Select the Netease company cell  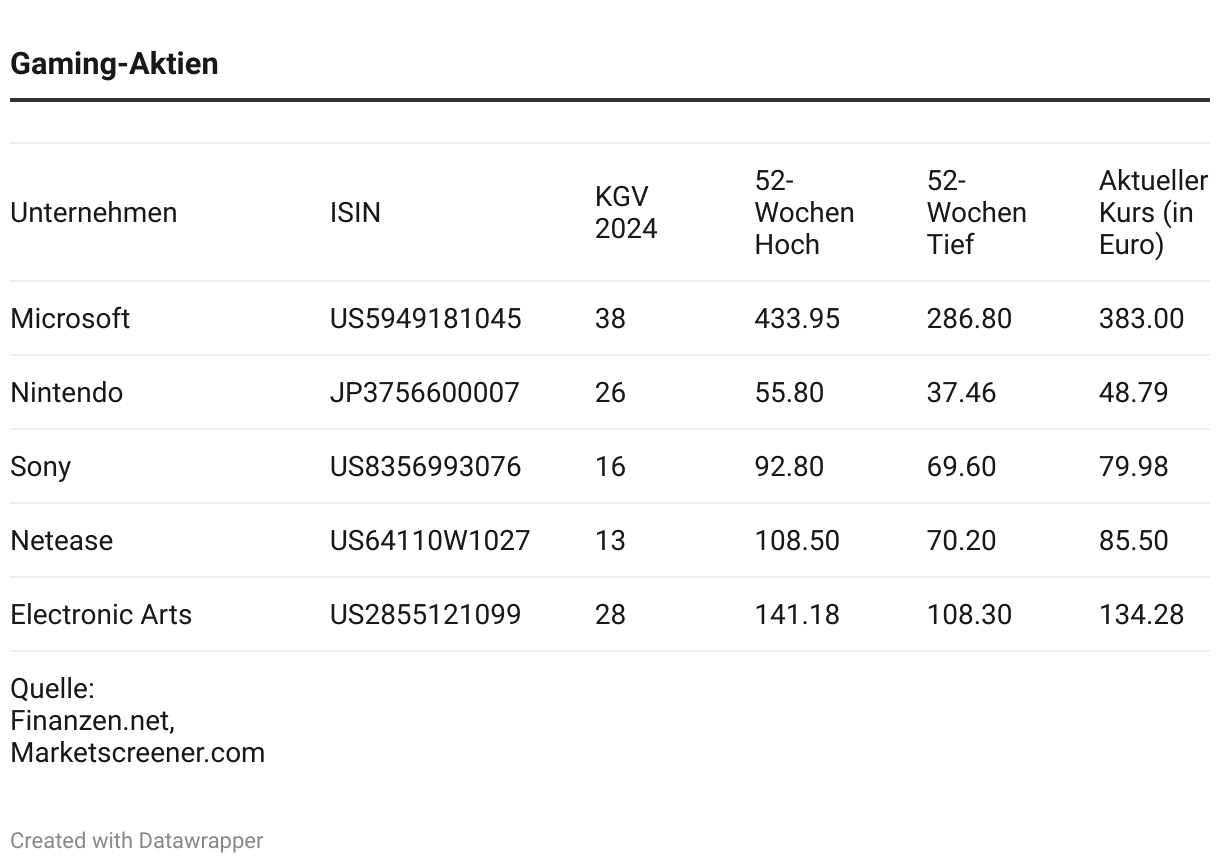pos(62,540)
